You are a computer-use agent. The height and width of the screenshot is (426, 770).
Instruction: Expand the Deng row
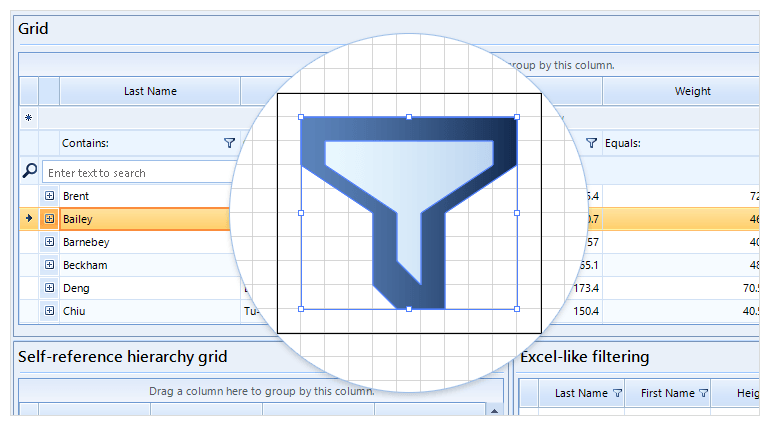point(49,288)
